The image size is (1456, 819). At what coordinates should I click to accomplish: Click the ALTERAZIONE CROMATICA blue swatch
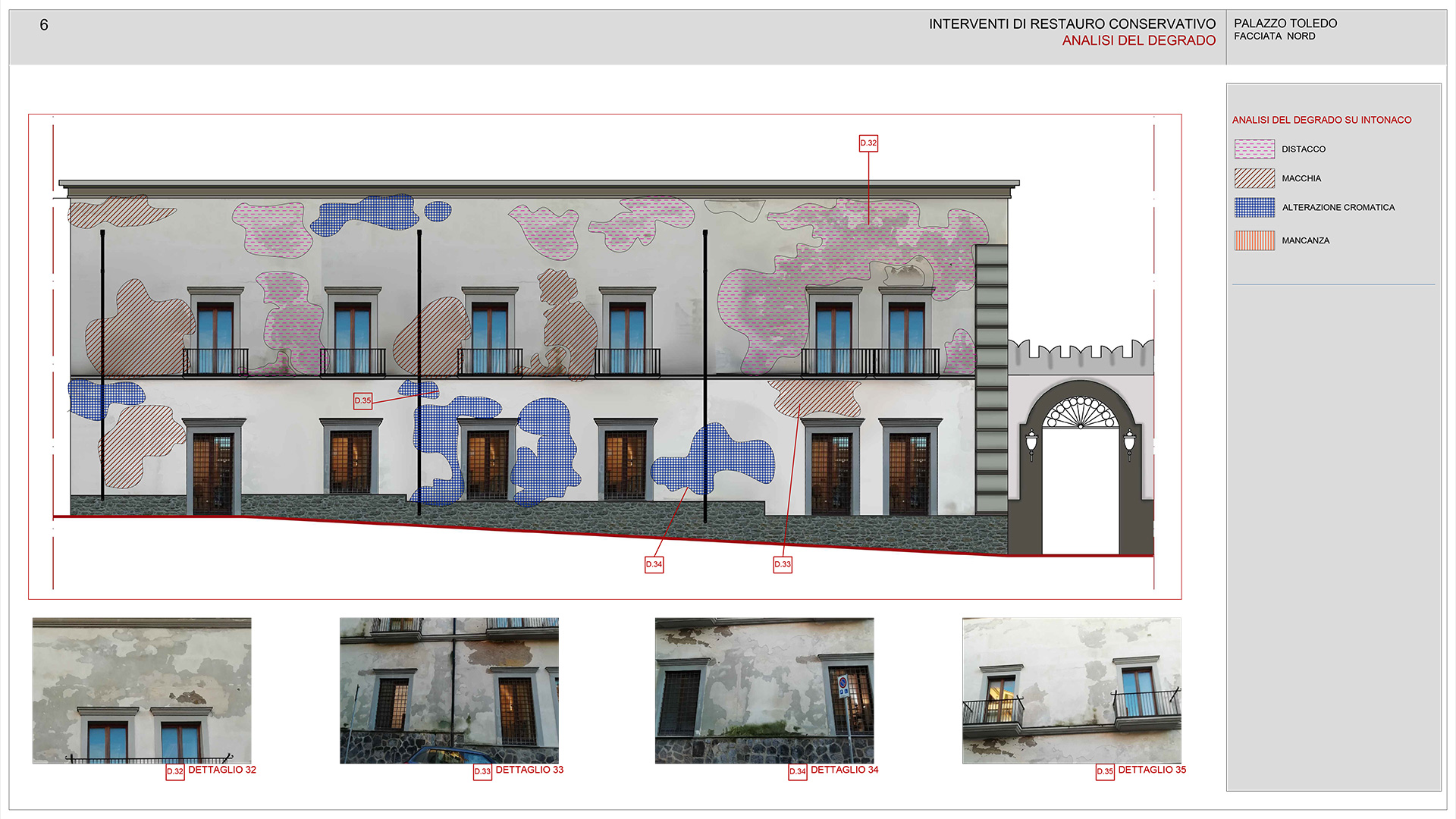[x=1254, y=208]
